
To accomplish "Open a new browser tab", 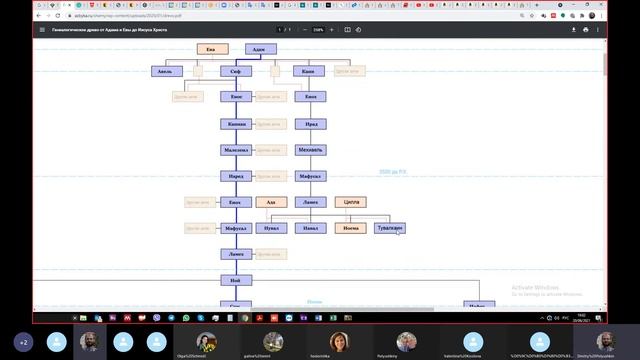I will (x=537, y=5).
